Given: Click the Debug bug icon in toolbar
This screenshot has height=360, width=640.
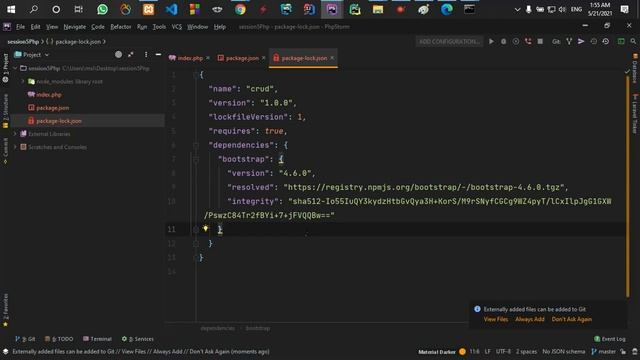Looking at the screenshot, I should [x=504, y=41].
